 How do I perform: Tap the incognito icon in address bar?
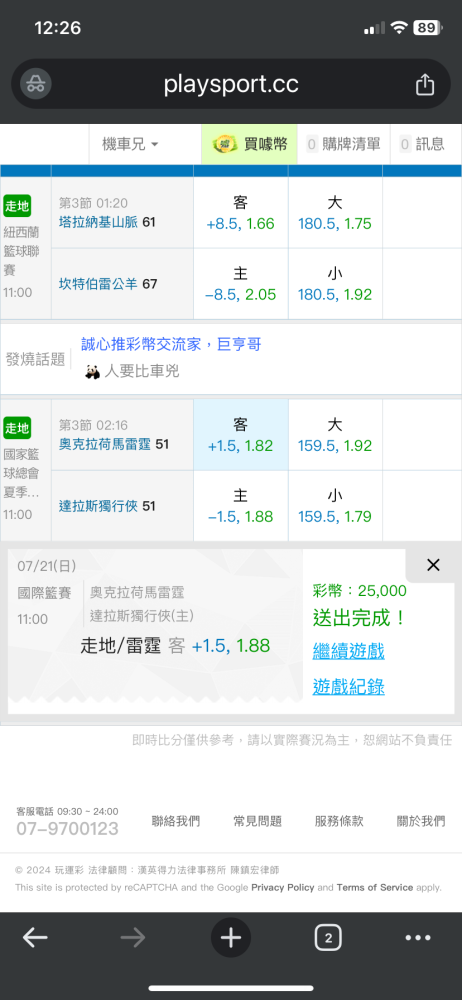point(36,84)
